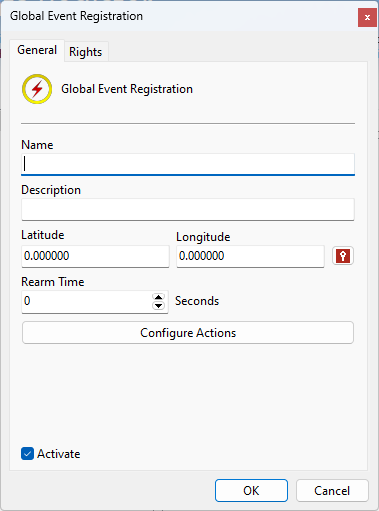Open Configure Actions

point(188,333)
